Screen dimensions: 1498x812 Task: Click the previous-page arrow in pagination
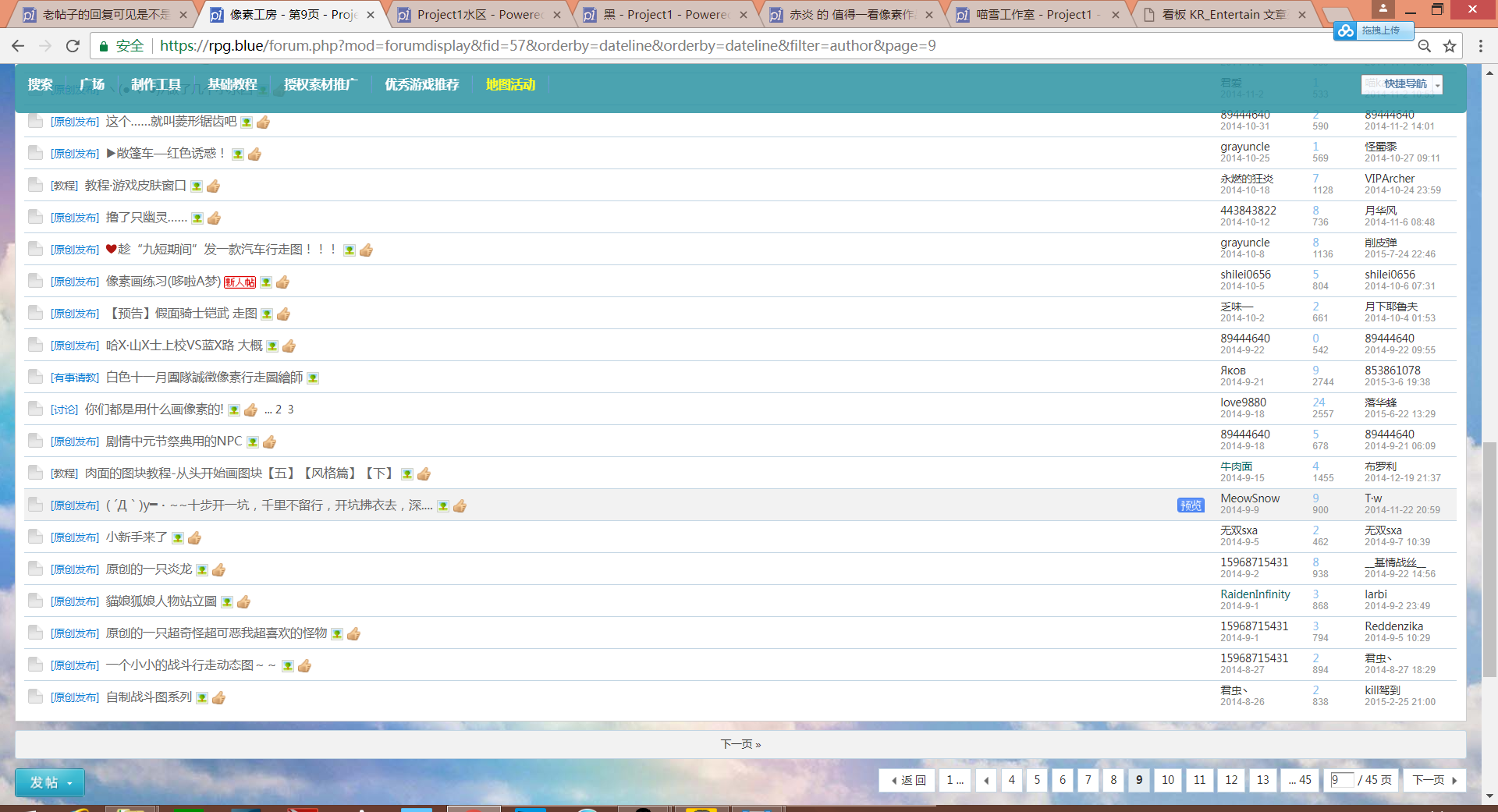coord(986,780)
